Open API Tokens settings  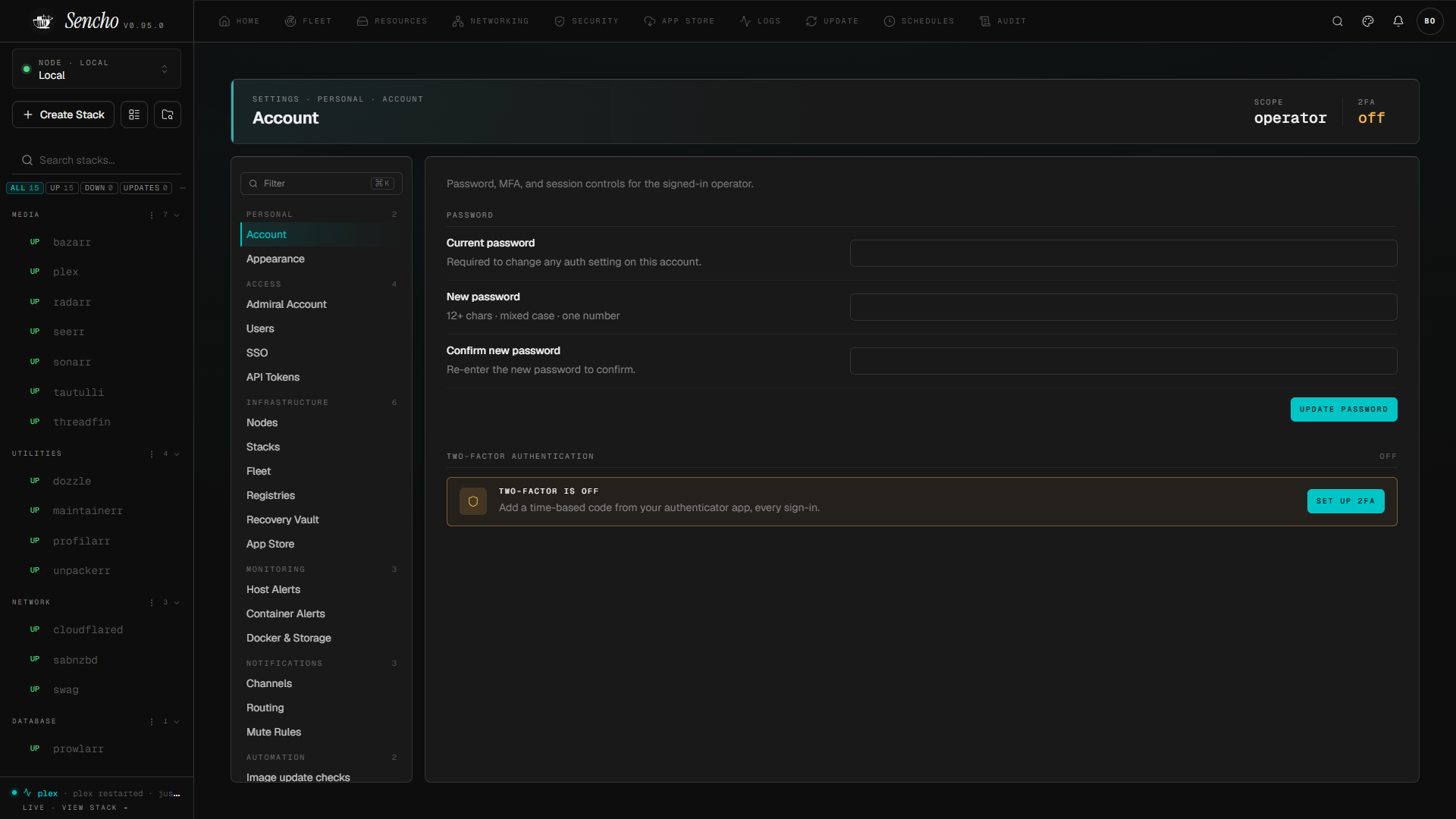[x=321, y=377]
